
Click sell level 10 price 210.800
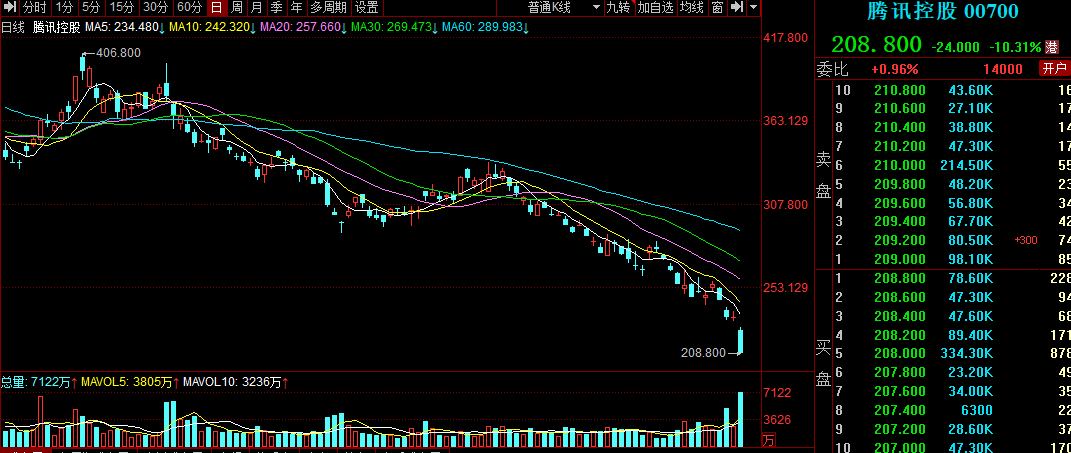tap(900, 90)
